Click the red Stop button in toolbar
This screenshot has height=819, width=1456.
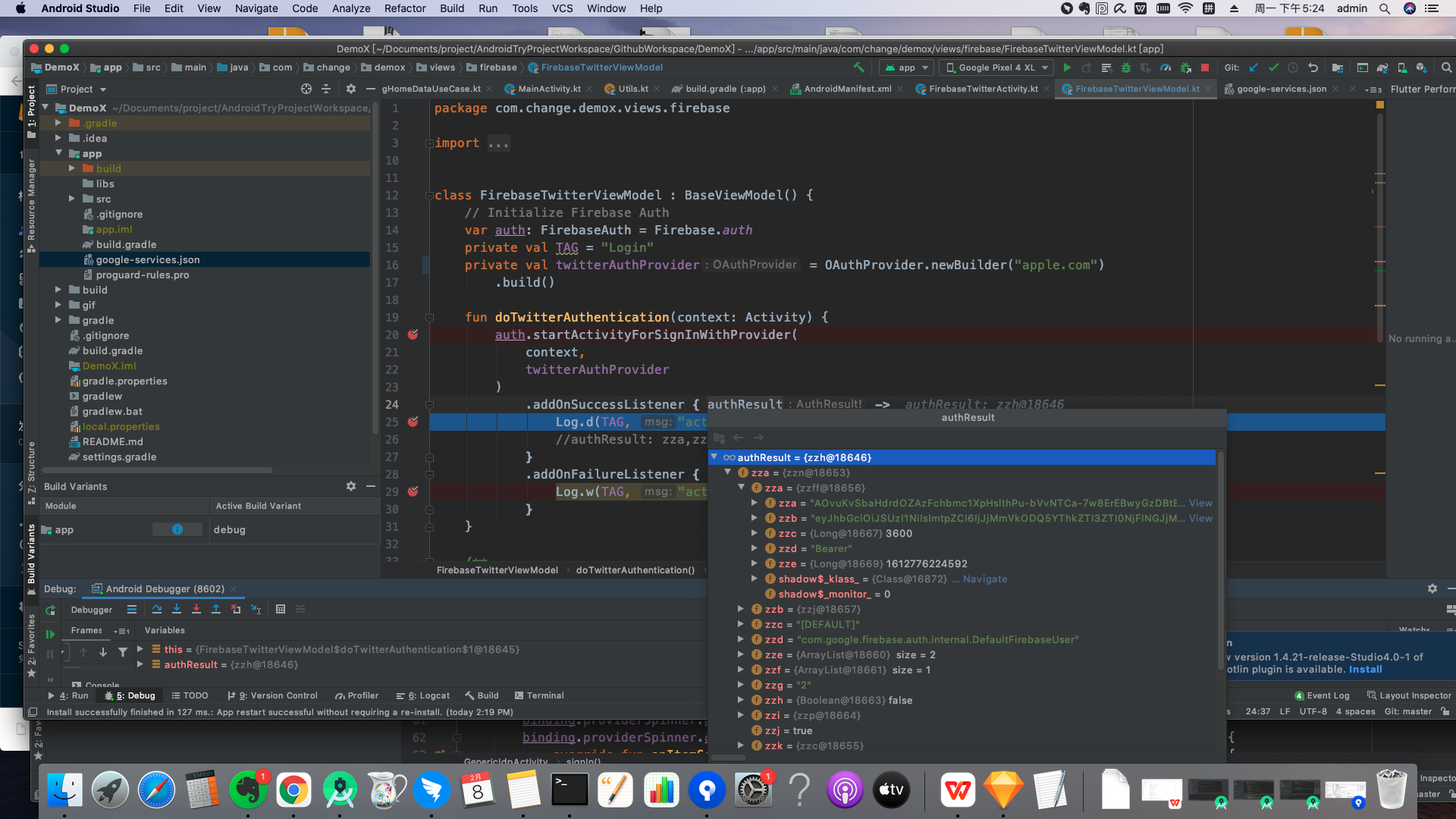(x=1205, y=67)
